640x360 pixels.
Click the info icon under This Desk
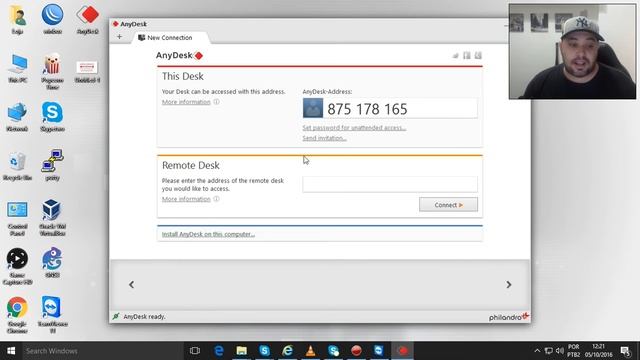coord(216,102)
